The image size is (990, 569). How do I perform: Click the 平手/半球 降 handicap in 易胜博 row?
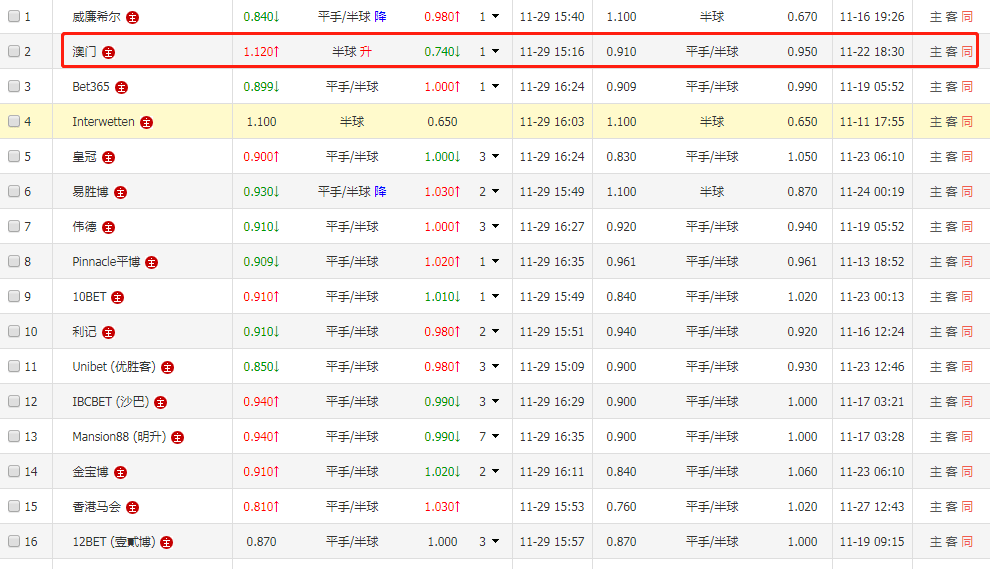click(x=352, y=192)
